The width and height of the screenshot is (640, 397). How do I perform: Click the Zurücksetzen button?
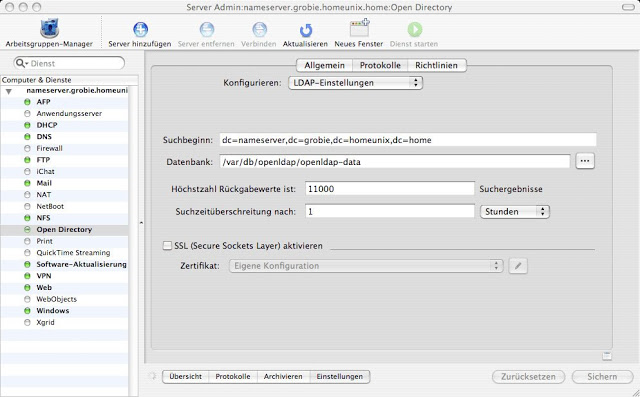tap(529, 377)
